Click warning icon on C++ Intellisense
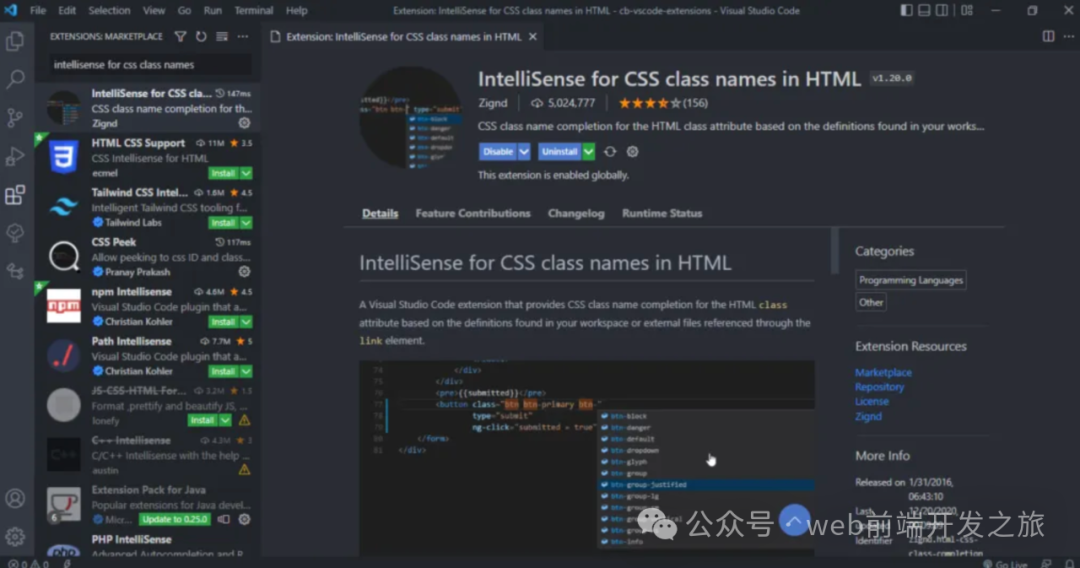This screenshot has height=568, width=1080. (x=245, y=470)
